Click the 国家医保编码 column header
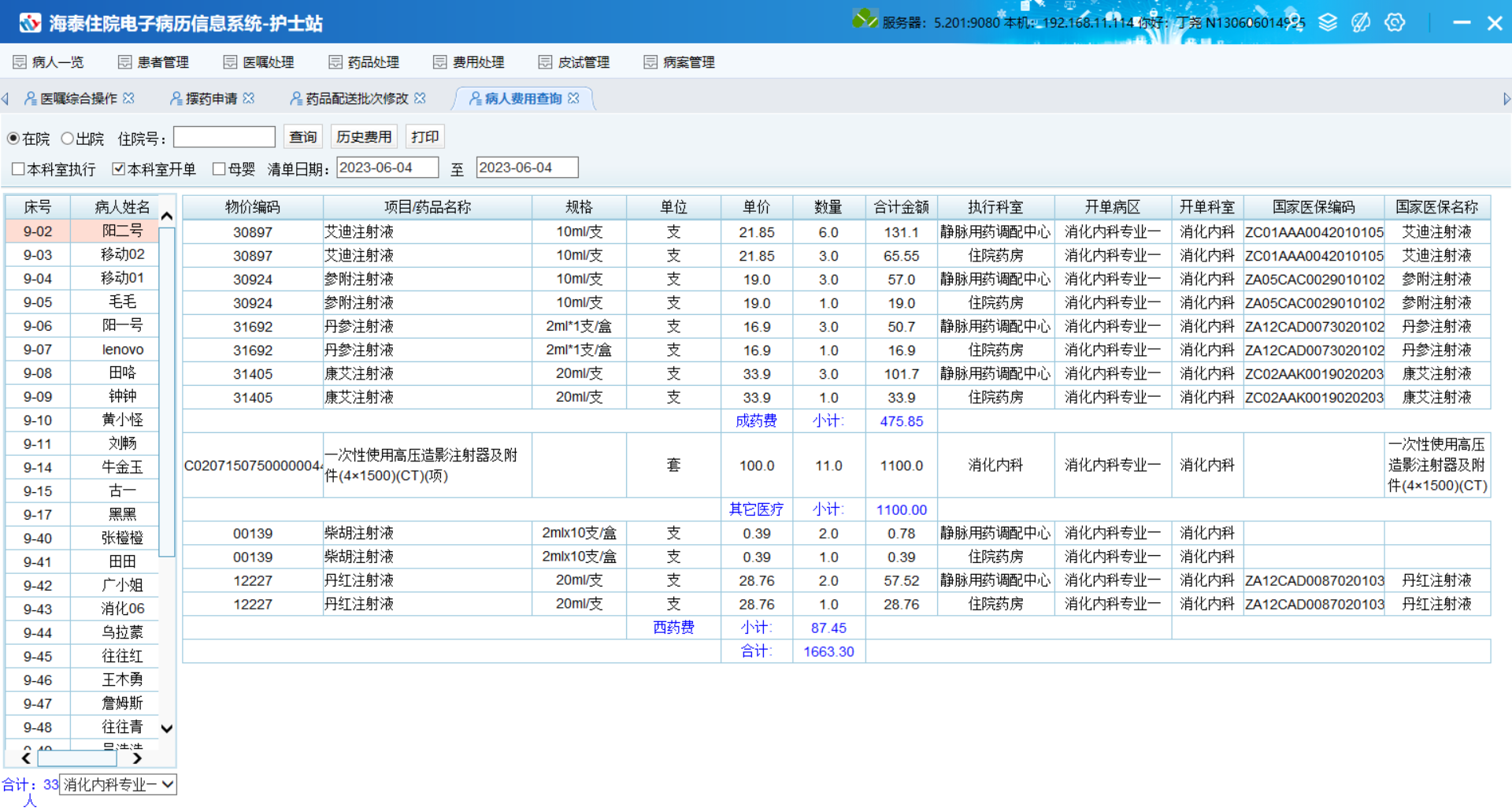Viewport: 1512px width, 811px height. [x=1314, y=207]
